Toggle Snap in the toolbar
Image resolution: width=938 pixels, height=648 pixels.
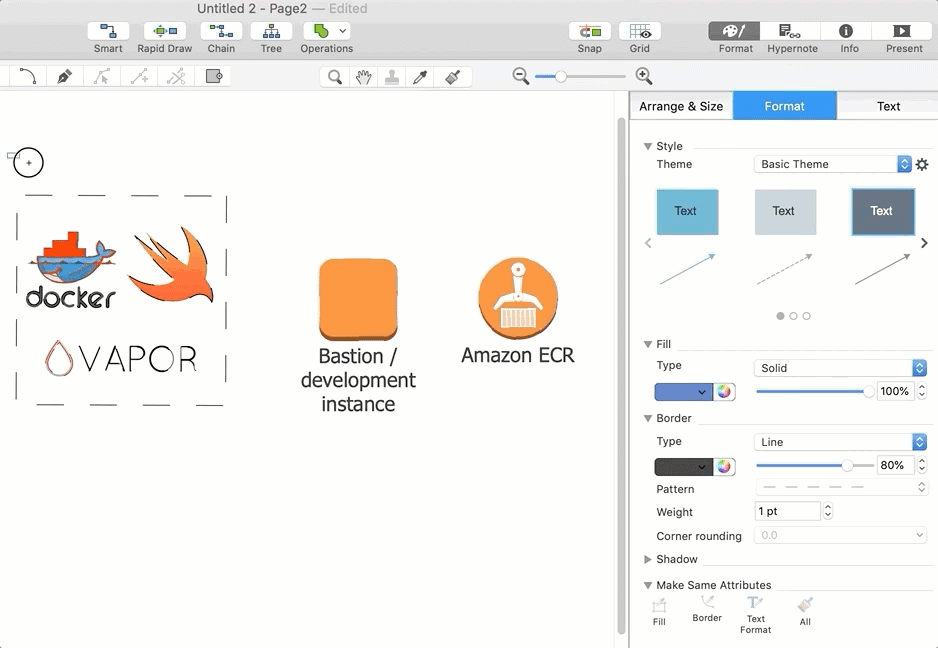point(589,31)
